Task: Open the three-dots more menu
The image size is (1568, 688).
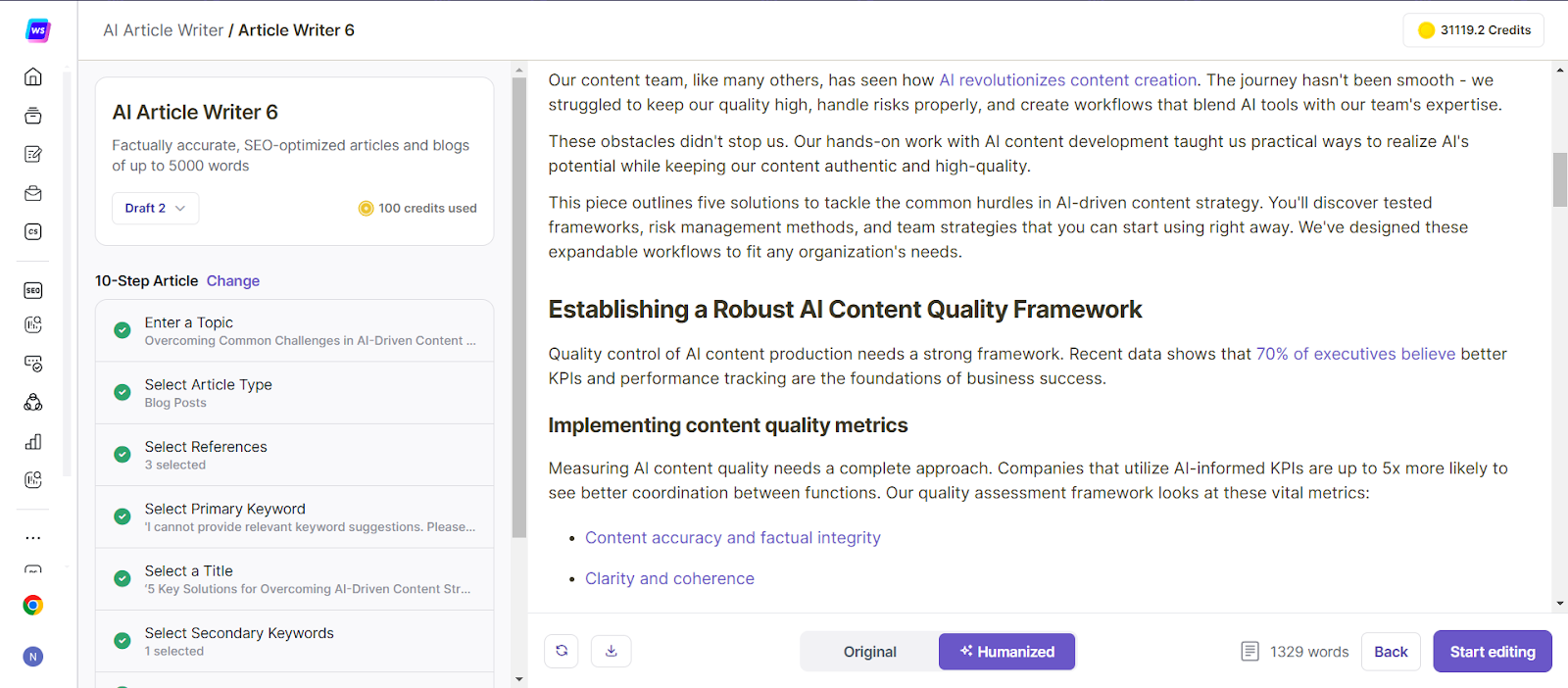Action: pyautogui.click(x=33, y=537)
